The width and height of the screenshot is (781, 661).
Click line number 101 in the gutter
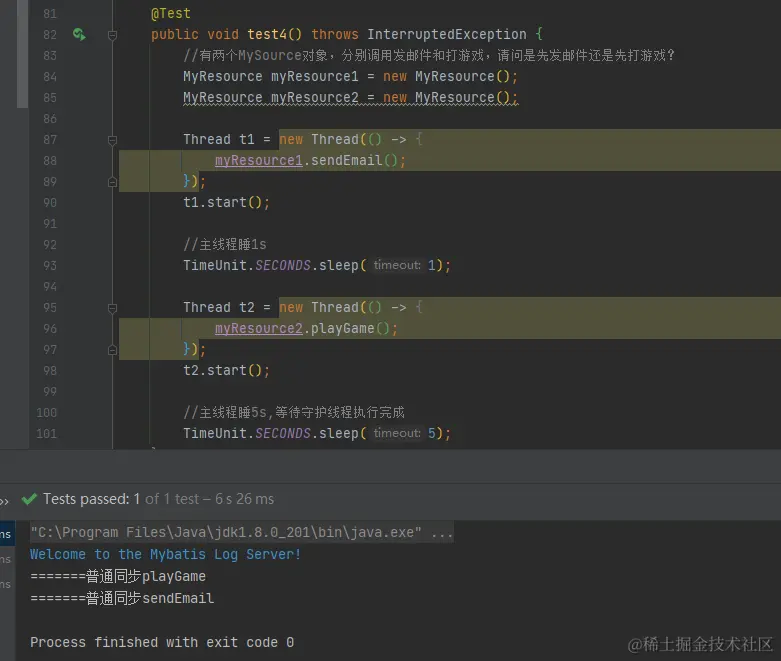tap(47, 433)
